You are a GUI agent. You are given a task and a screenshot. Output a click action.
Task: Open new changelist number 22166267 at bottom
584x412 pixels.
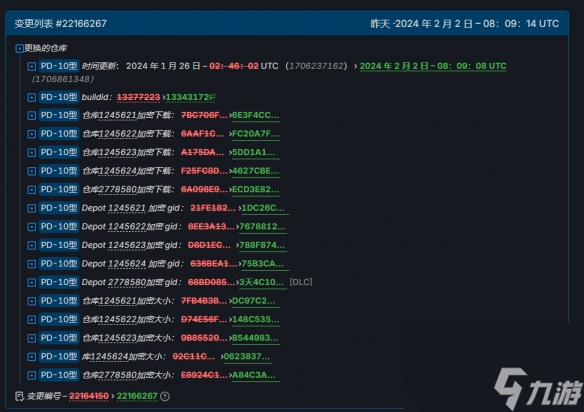click(137, 396)
